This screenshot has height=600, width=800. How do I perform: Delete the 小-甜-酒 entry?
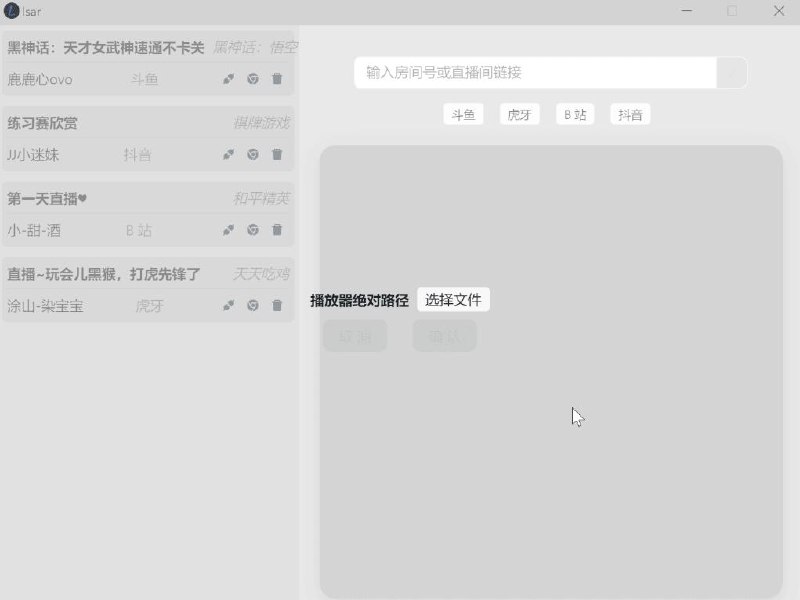[277, 230]
